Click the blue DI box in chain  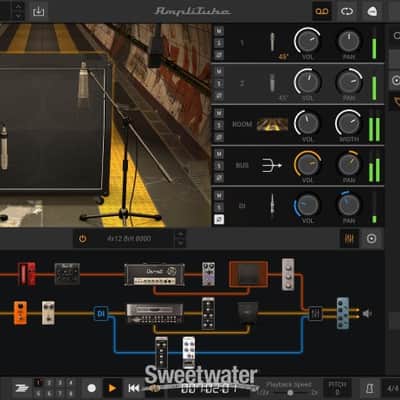pyautogui.click(x=101, y=313)
